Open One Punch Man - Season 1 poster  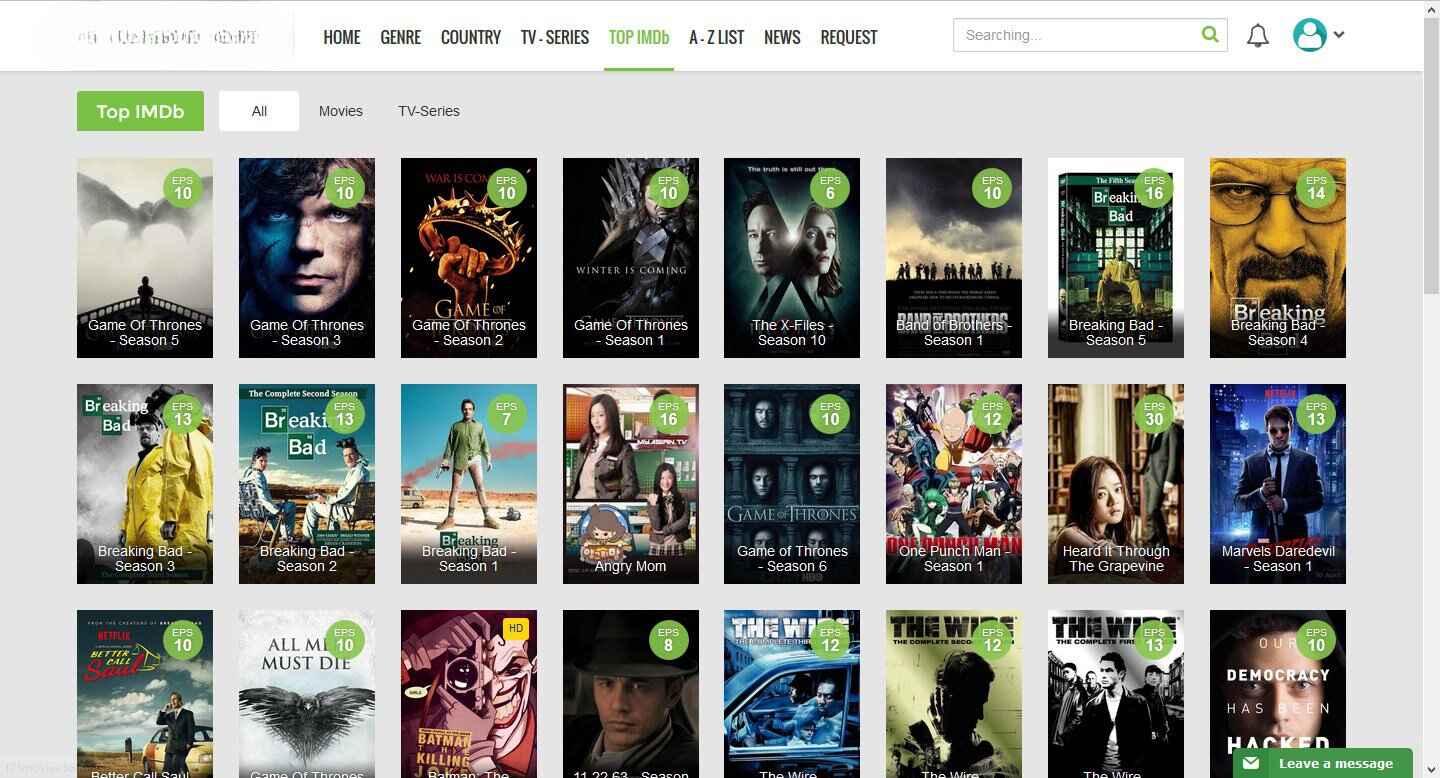pyautogui.click(x=954, y=484)
